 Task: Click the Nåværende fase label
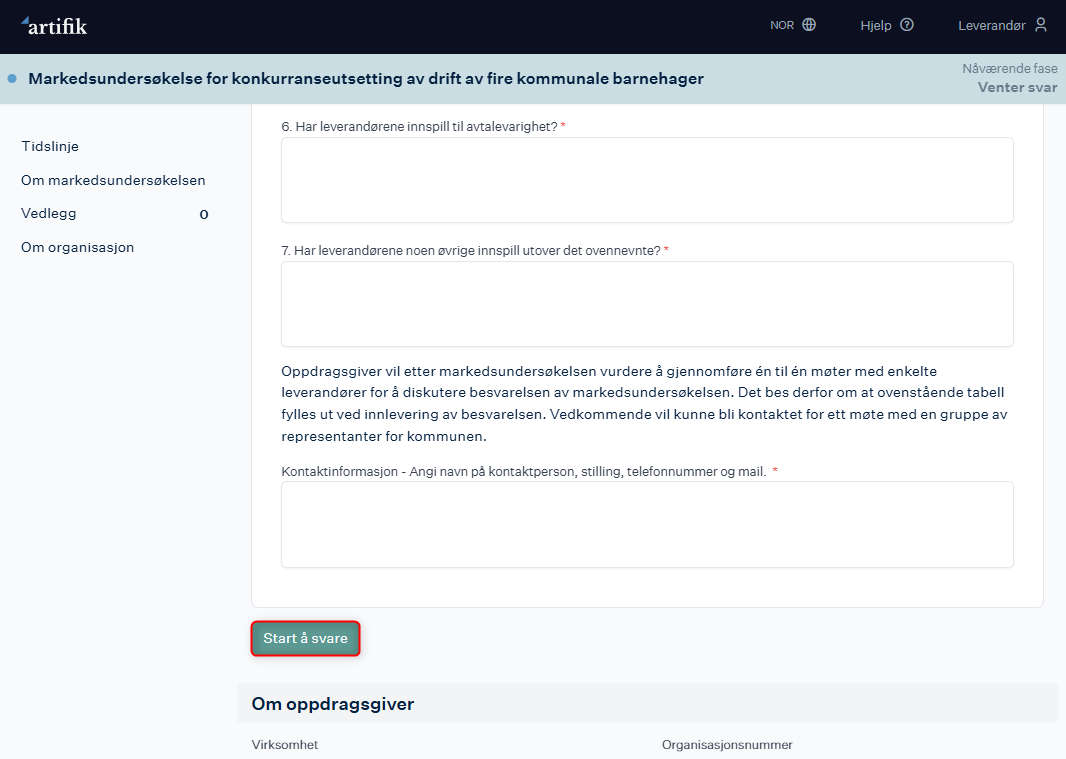1010,69
